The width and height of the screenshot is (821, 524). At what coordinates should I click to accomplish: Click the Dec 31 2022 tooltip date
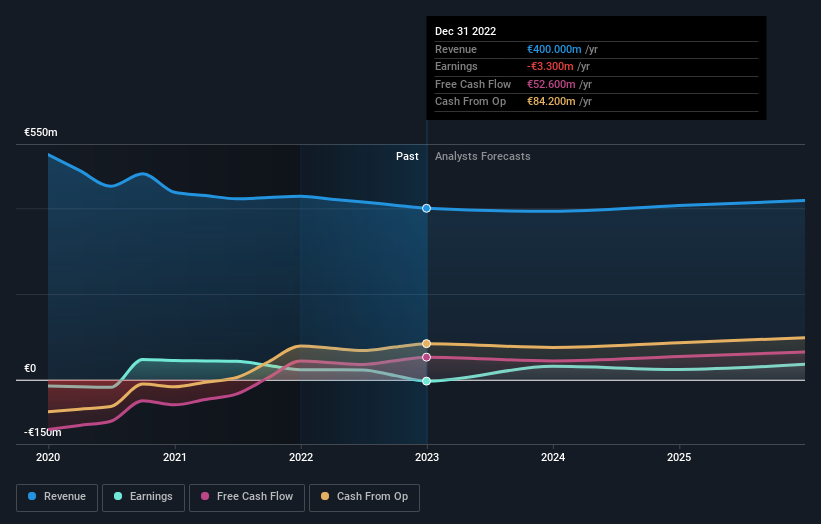tap(465, 31)
